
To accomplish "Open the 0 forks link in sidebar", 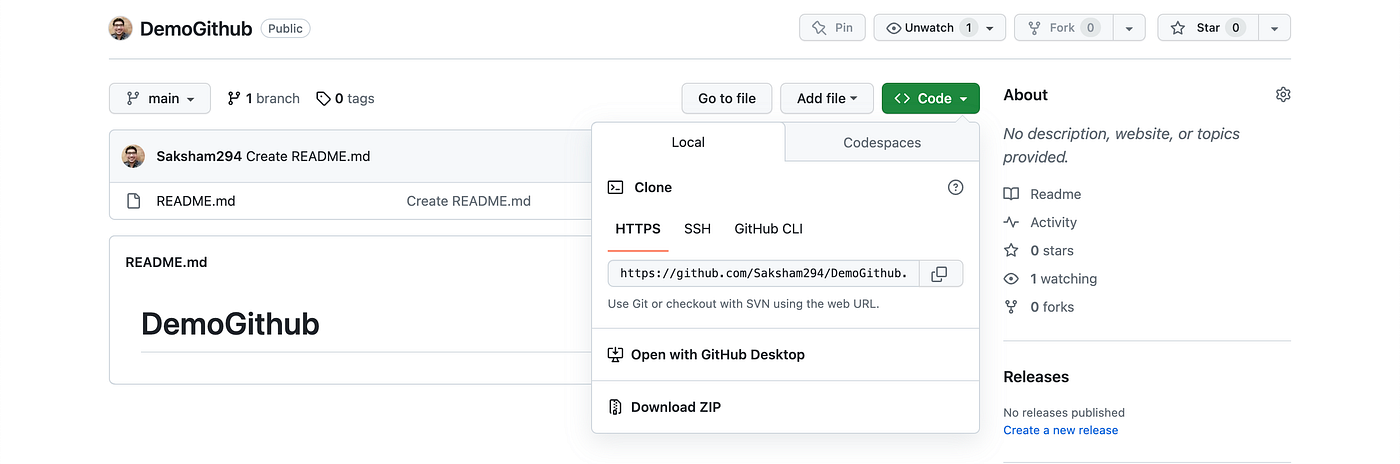I will pos(1052,307).
